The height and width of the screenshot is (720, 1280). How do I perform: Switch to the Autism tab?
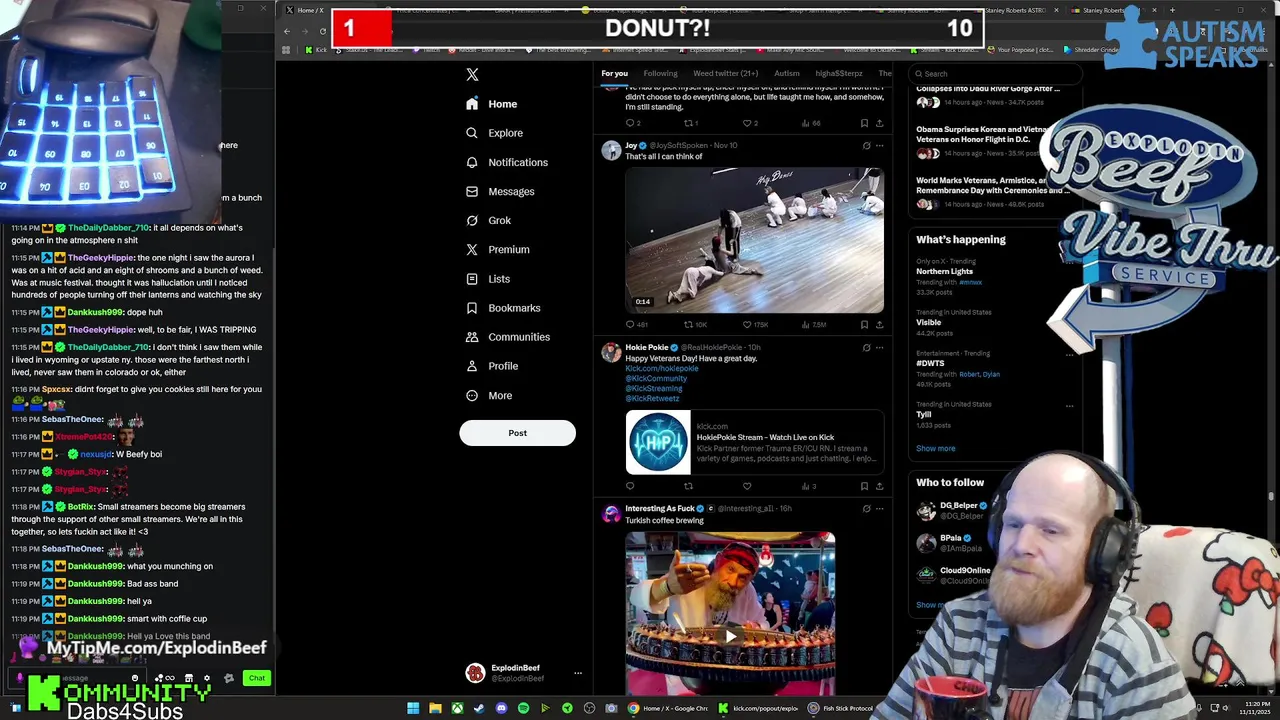pyautogui.click(x=786, y=73)
